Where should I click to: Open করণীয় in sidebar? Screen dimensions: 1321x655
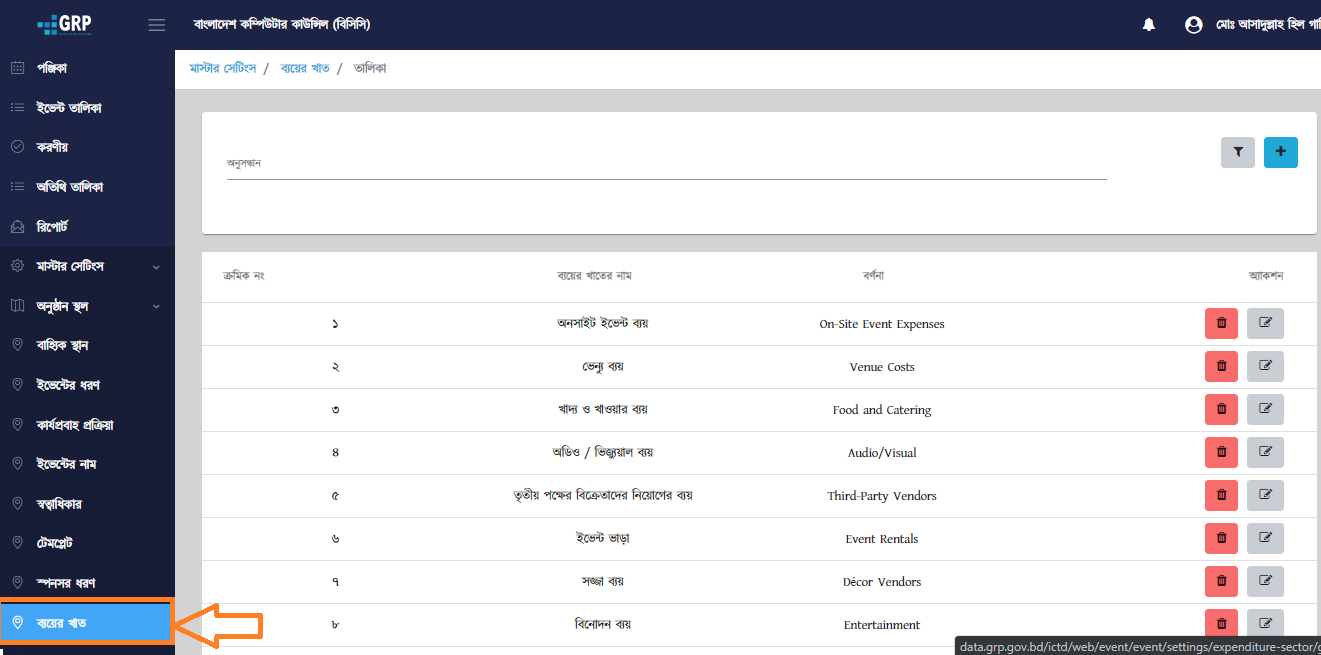point(87,147)
